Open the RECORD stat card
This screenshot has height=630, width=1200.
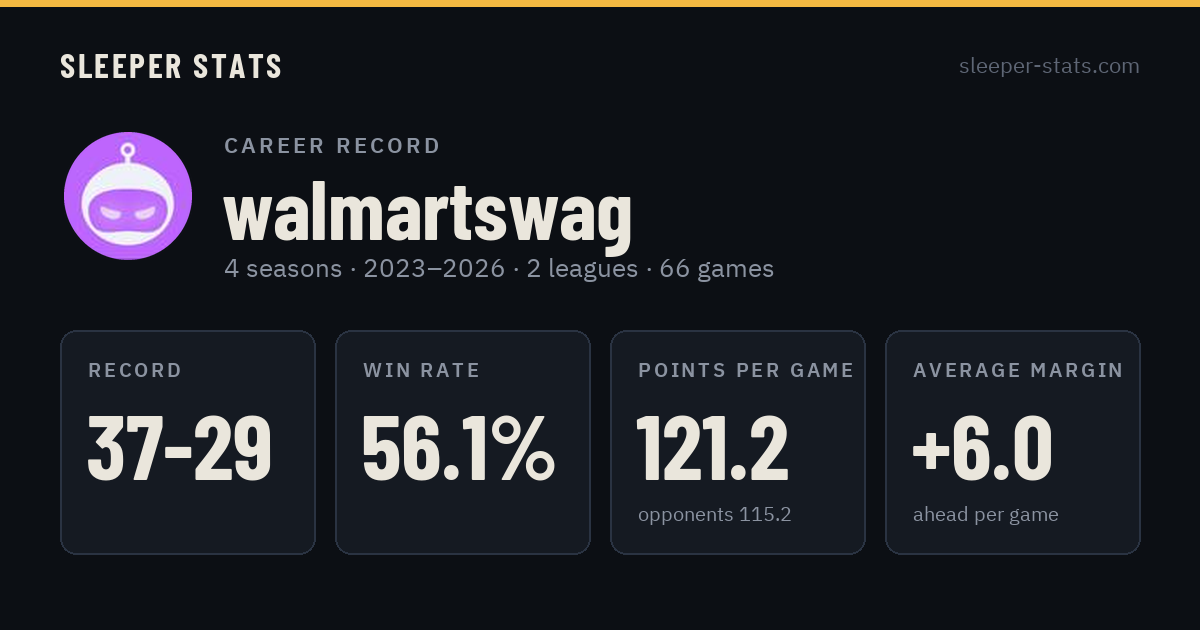188,442
